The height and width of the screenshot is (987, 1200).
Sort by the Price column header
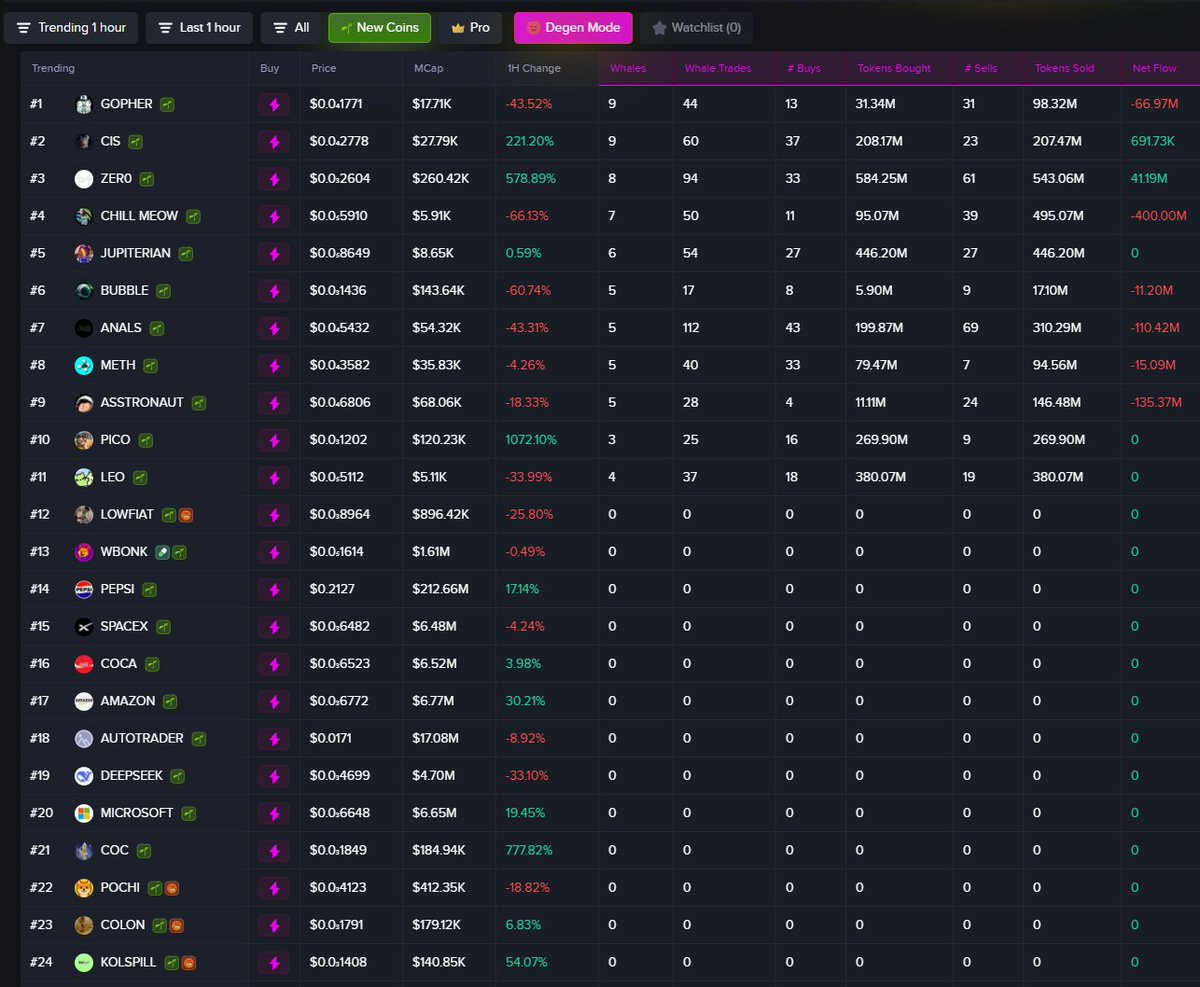324,68
